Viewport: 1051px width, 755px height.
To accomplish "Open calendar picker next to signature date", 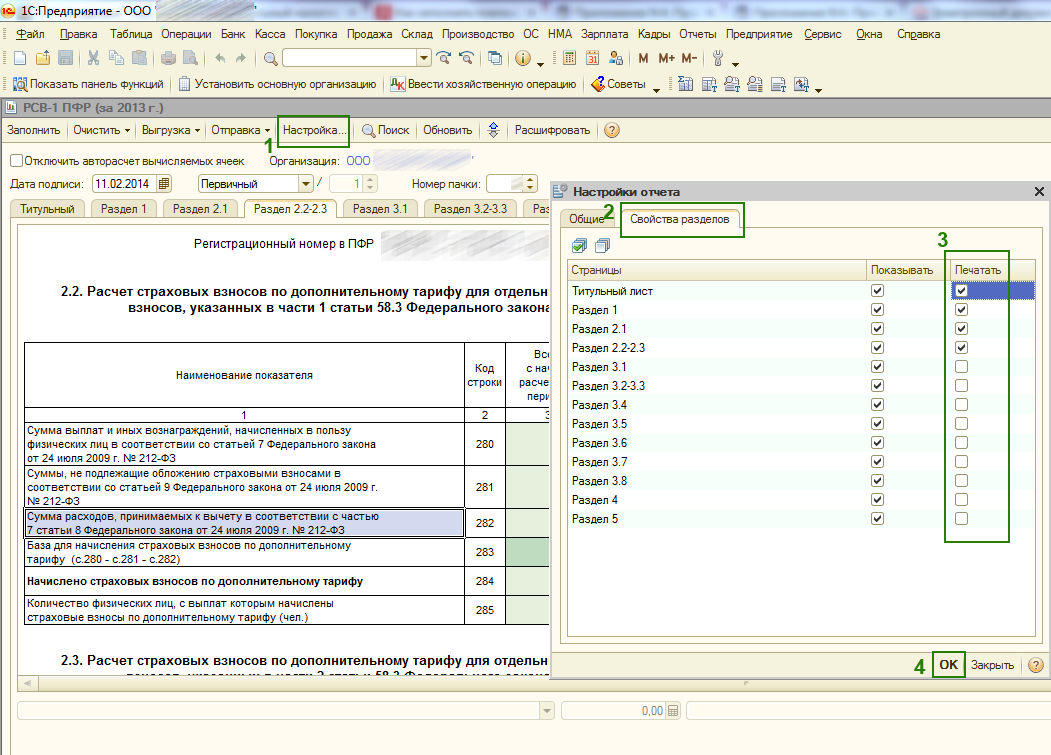I will (x=165, y=184).
